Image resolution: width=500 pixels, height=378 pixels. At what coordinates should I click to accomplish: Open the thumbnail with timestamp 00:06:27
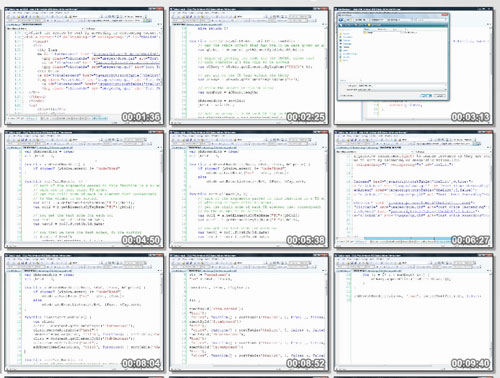coord(413,189)
